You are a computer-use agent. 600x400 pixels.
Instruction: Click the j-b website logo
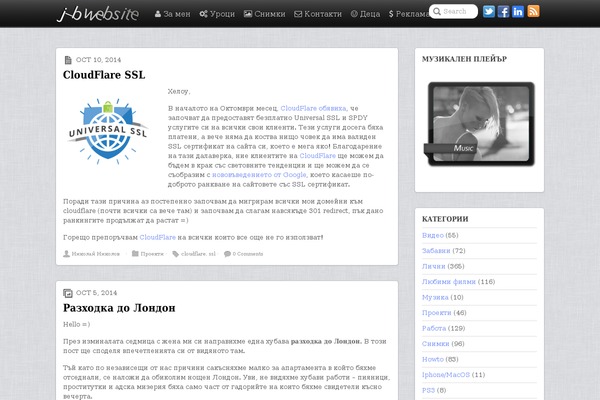[x=98, y=13]
